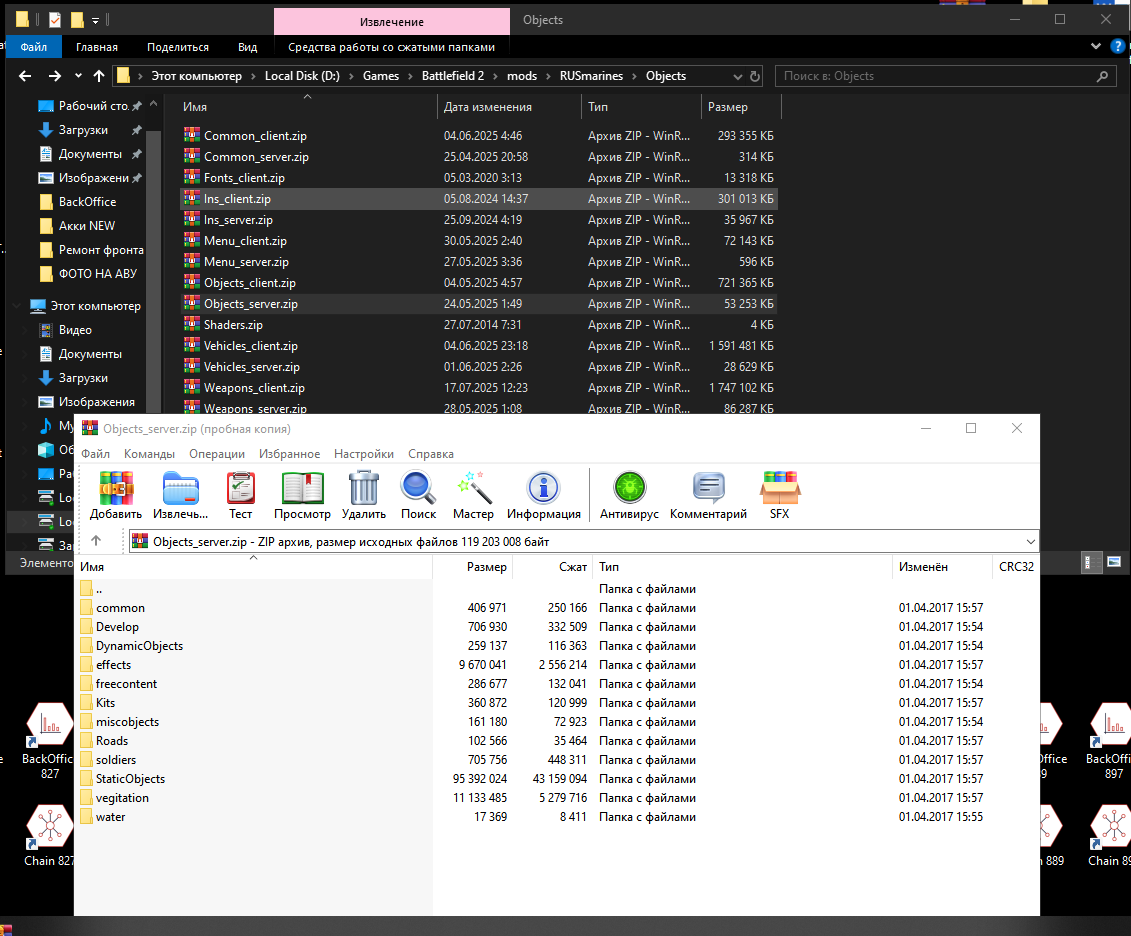Go up one level in WinRAR
The width and height of the screenshot is (1131, 936).
pyautogui.click(x=96, y=541)
